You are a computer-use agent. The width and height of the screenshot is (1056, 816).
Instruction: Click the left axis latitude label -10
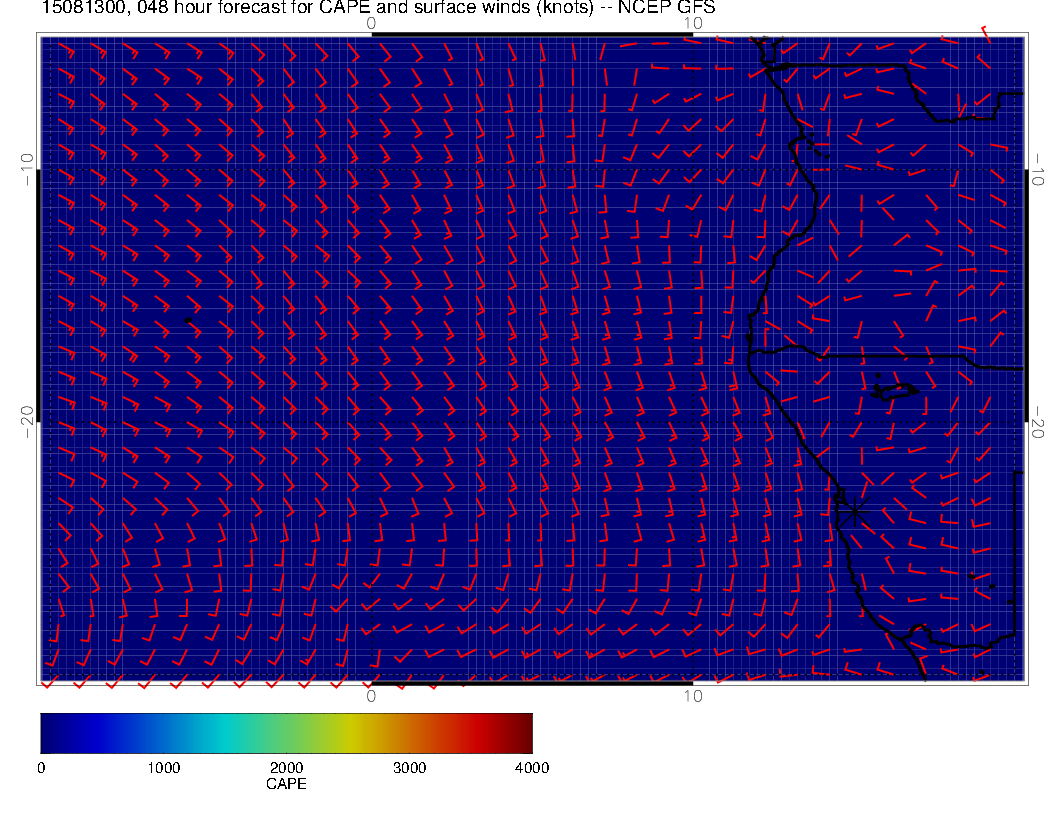(x=27, y=168)
